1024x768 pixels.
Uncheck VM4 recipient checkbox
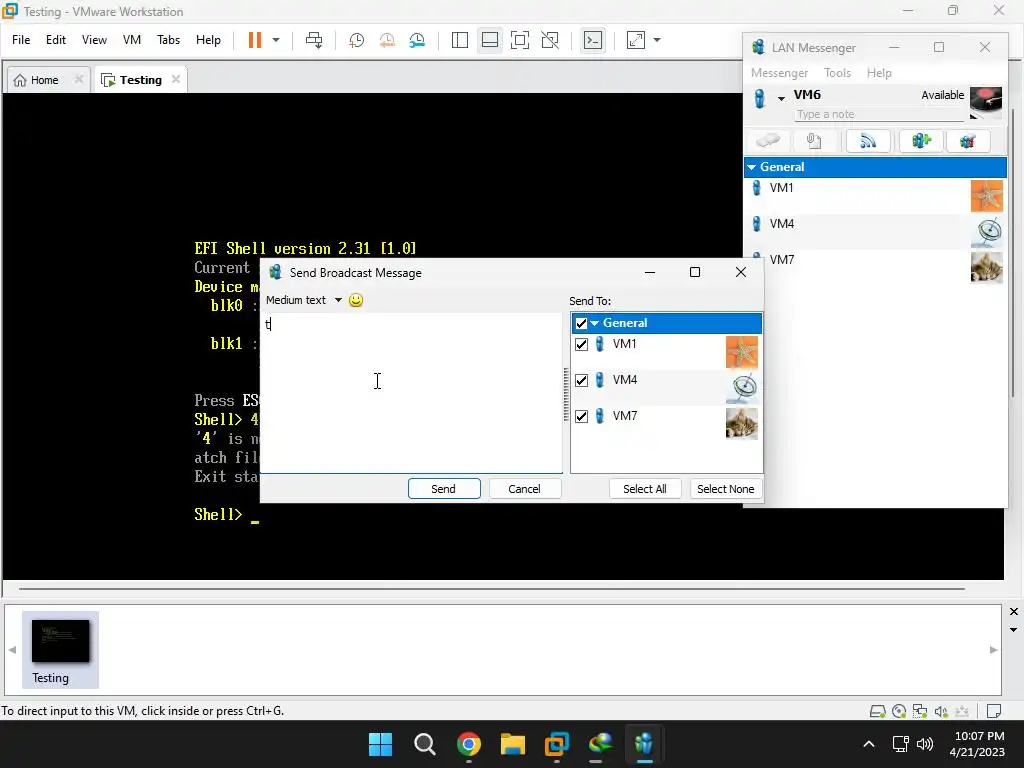coord(581,380)
